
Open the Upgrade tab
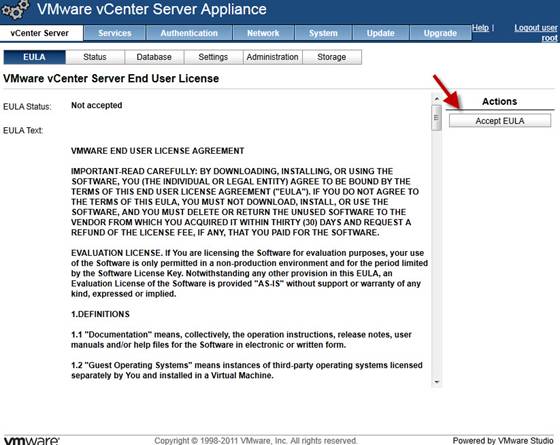tap(440, 33)
